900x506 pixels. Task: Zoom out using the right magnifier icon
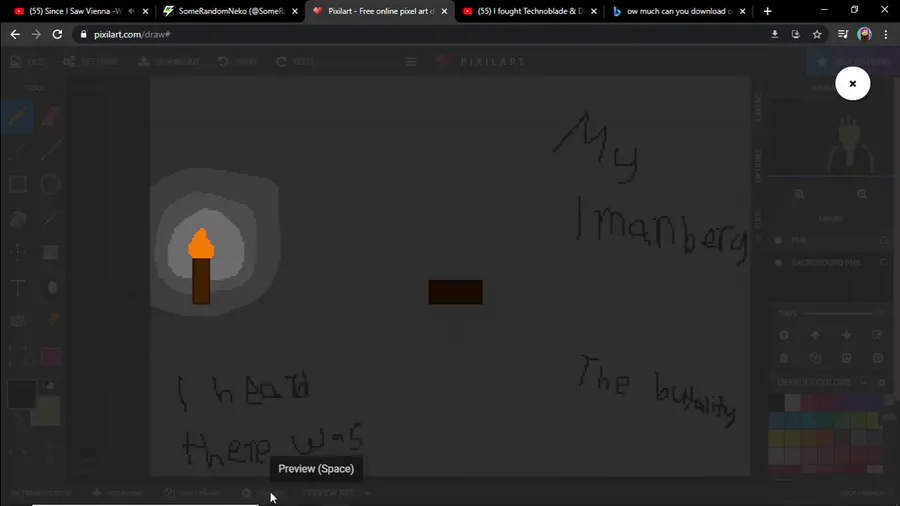pos(862,194)
